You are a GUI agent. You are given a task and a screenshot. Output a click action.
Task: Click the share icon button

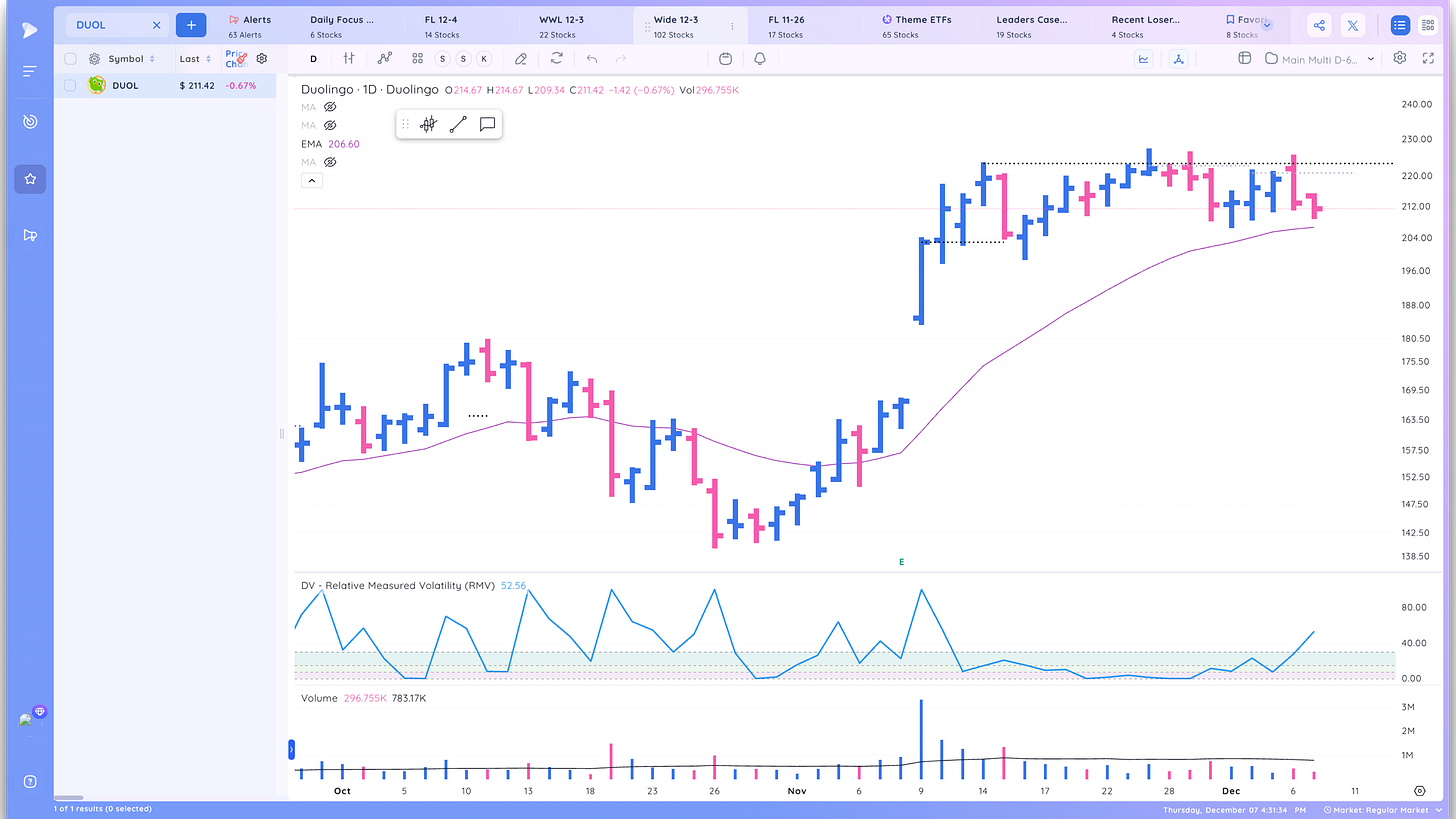[x=1320, y=26]
